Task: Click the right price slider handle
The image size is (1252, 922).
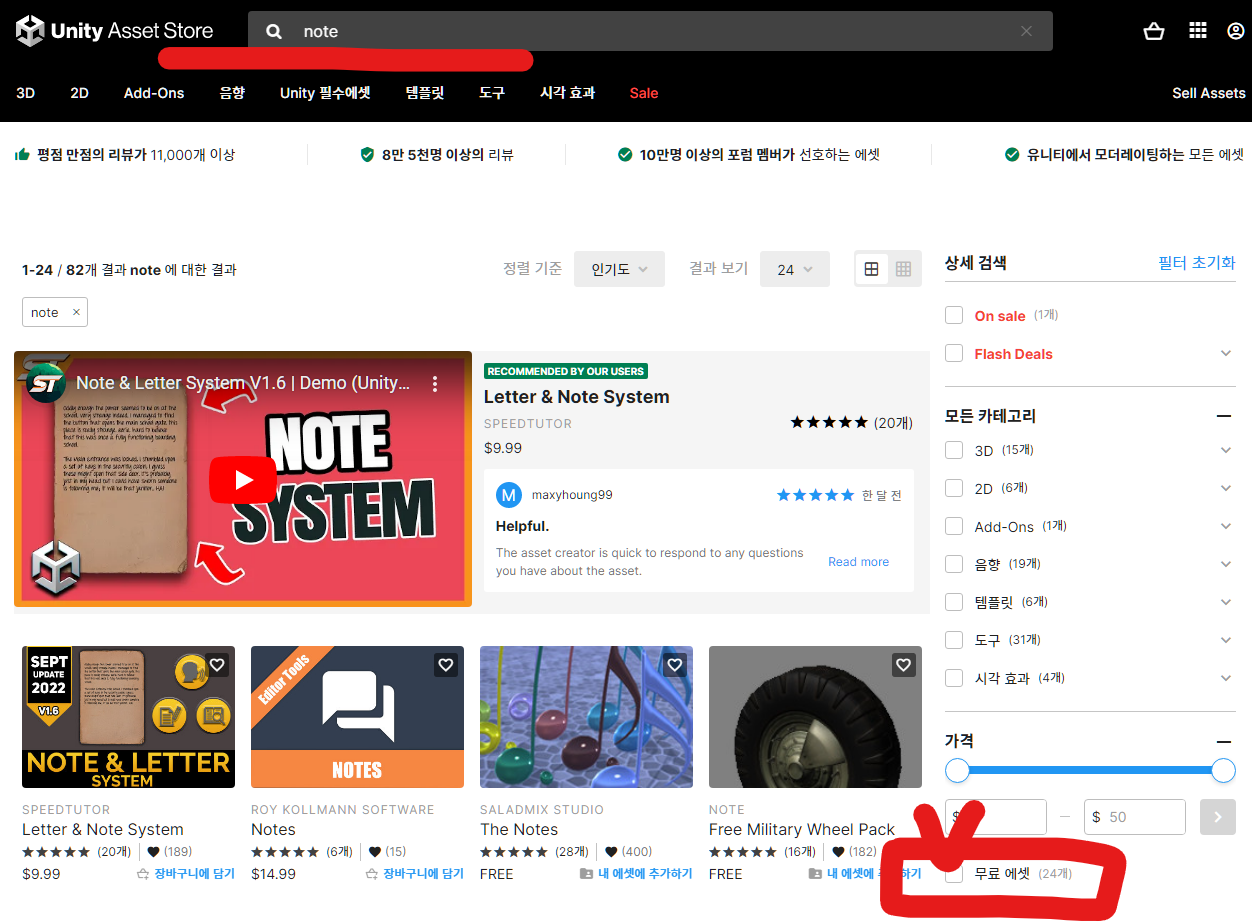Action: point(1223,770)
